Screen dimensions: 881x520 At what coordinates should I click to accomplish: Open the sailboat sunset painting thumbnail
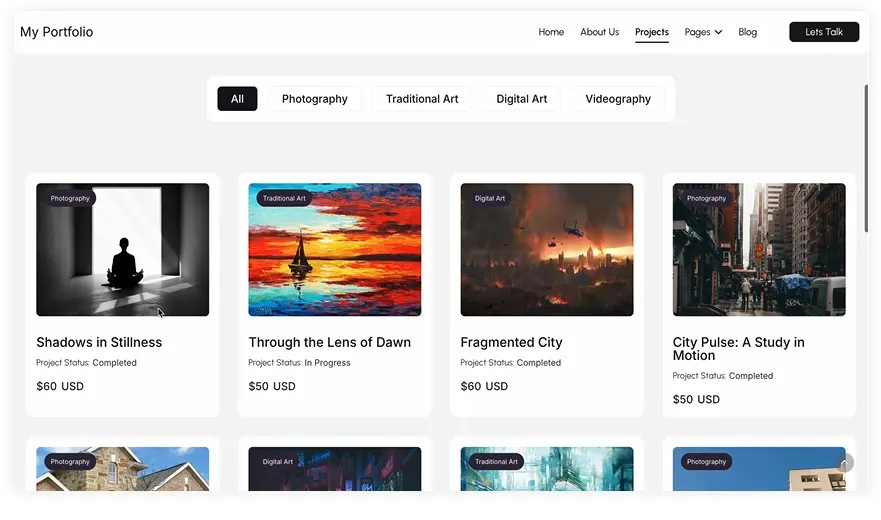[x=334, y=250]
